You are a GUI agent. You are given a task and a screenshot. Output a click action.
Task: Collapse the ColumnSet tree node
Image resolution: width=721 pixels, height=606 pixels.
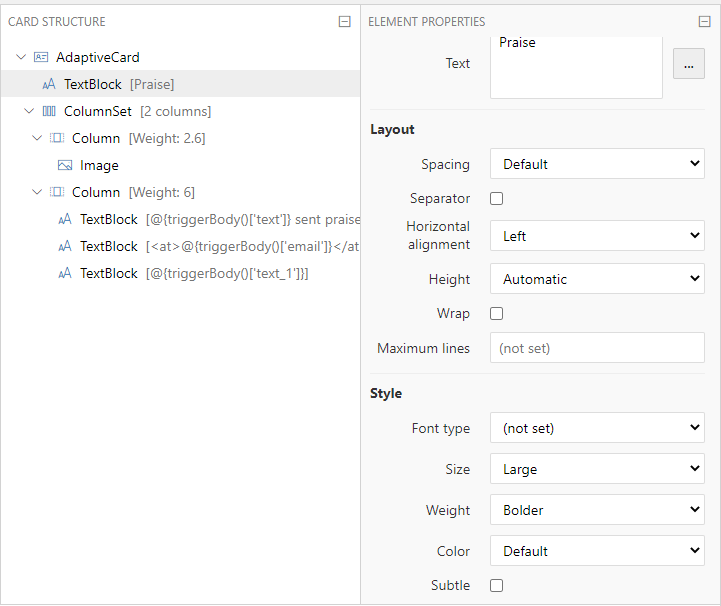tap(29, 112)
